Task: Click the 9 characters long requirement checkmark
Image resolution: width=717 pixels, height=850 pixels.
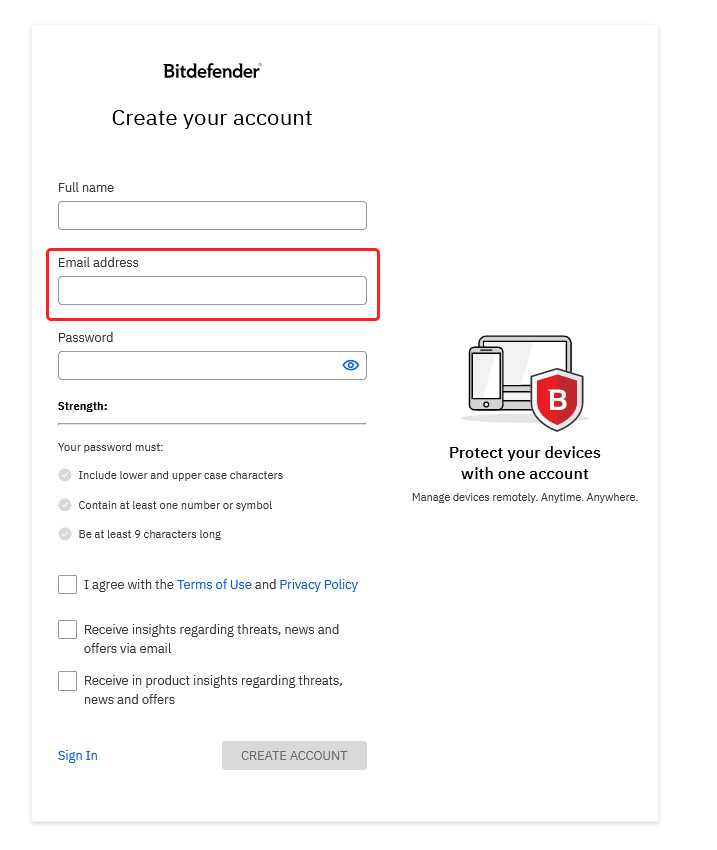Action: (x=65, y=534)
